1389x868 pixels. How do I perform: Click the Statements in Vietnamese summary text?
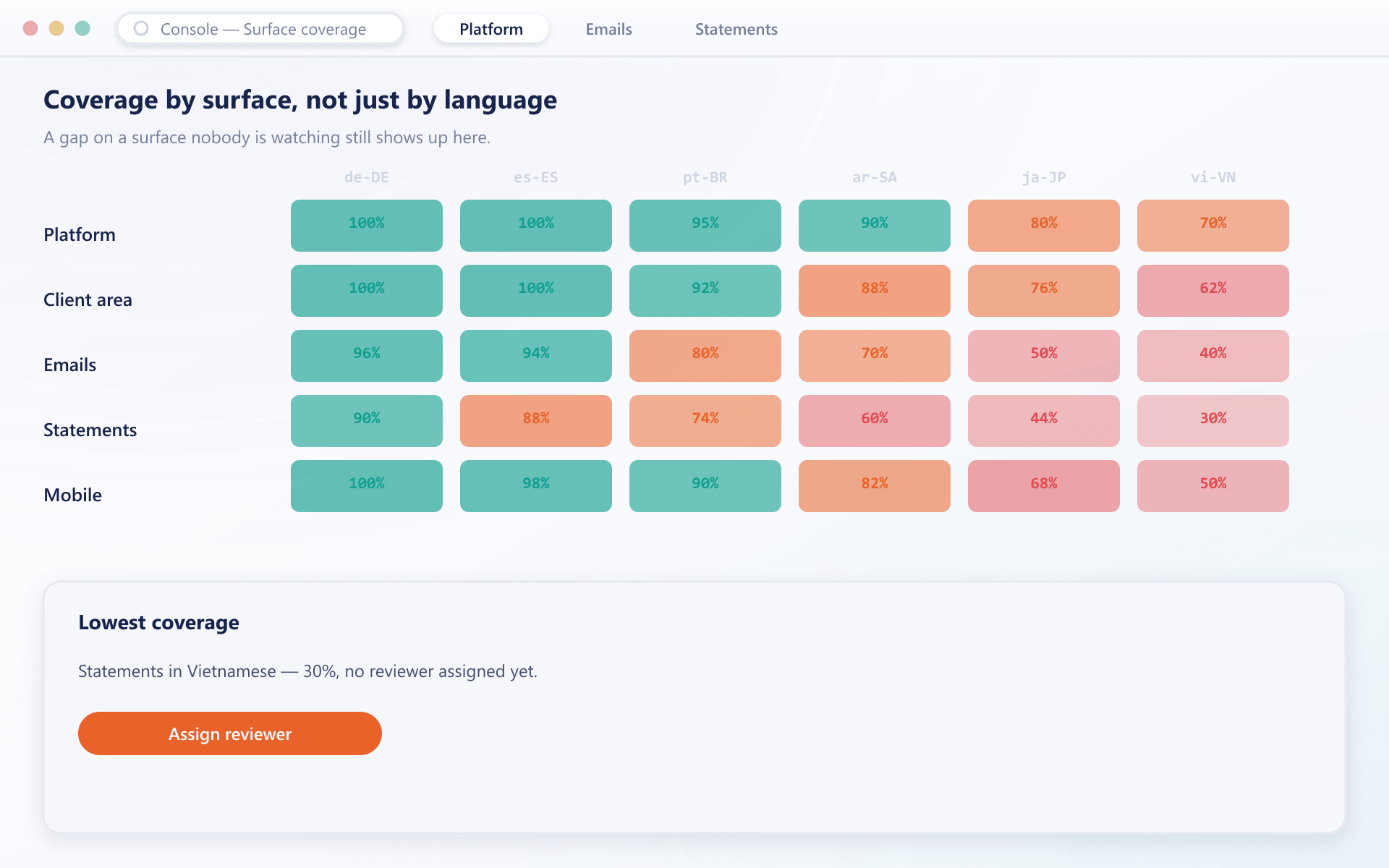tap(307, 671)
